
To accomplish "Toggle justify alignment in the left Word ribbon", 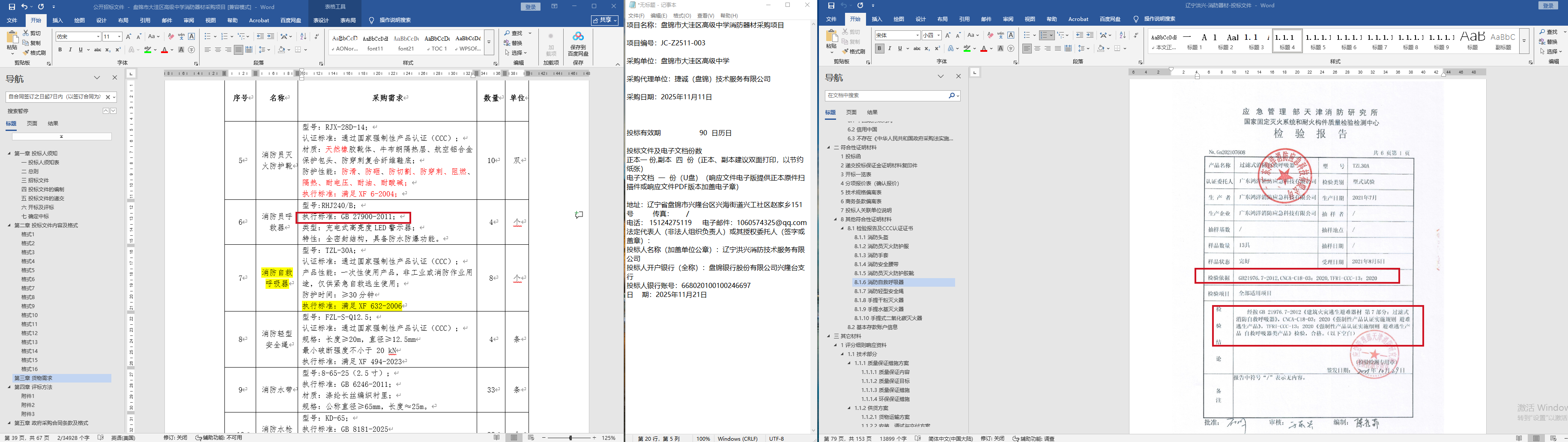I will click(x=239, y=50).
